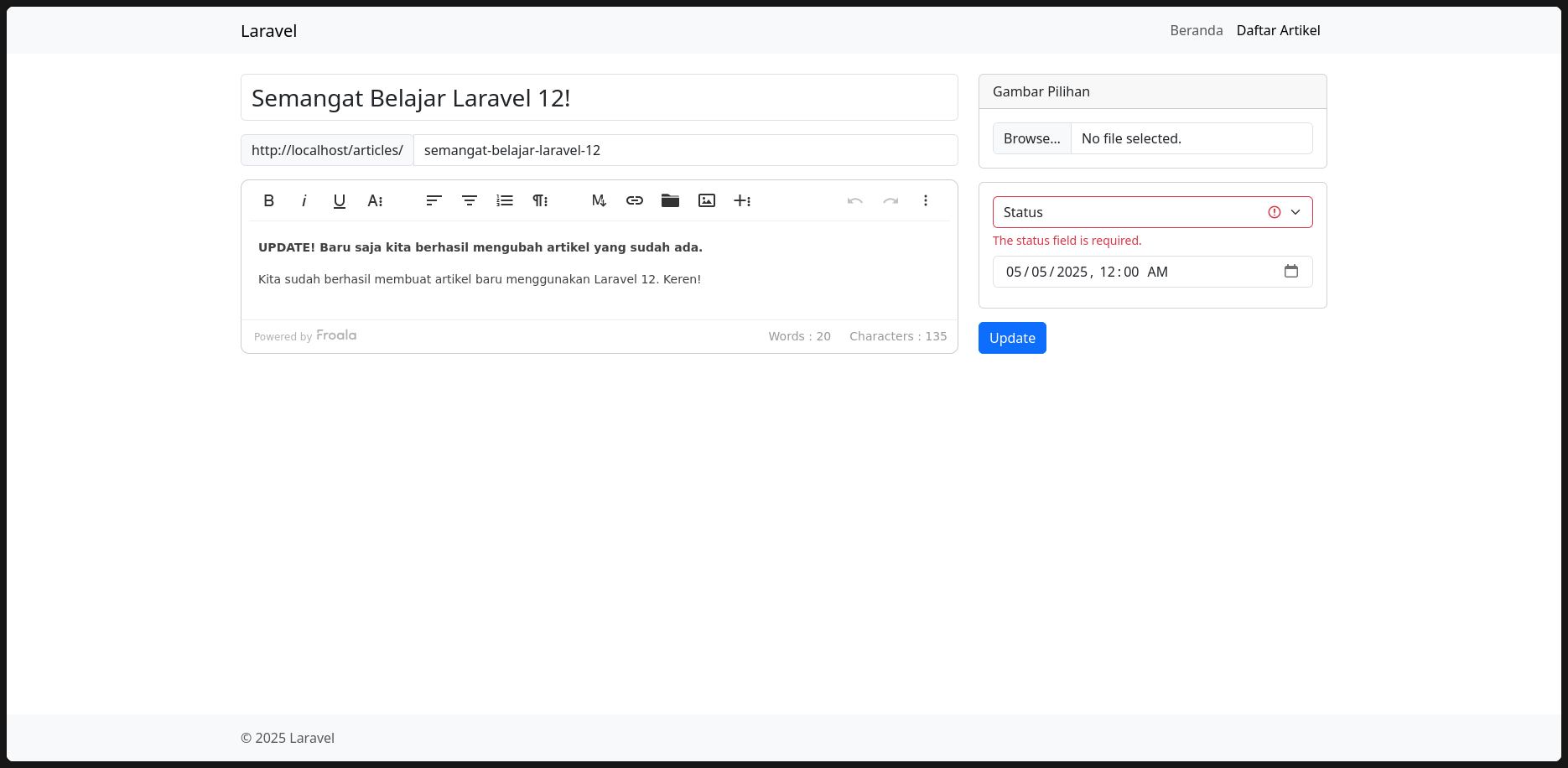Viewport: 1568px width, 768px height.
Task: Open the More Text options icon
Action: 375,200
